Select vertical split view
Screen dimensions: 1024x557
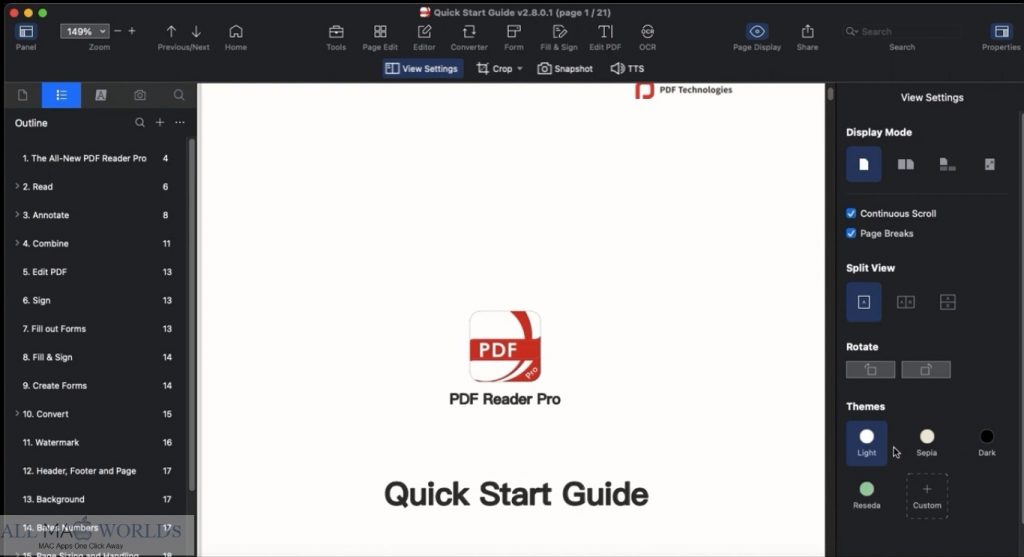click(906, 302)
